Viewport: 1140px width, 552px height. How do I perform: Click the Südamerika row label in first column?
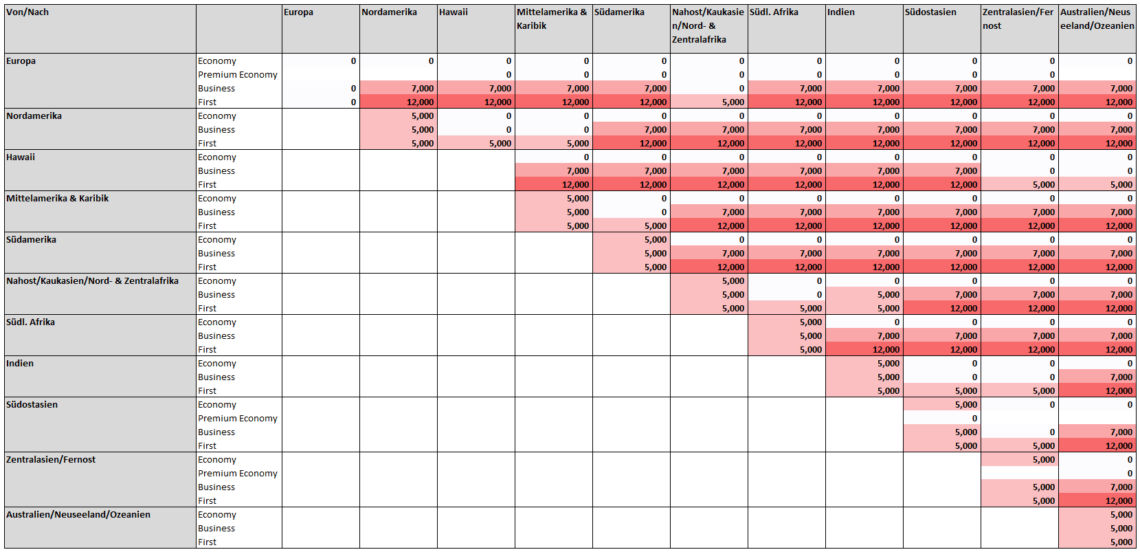(100, 240)
